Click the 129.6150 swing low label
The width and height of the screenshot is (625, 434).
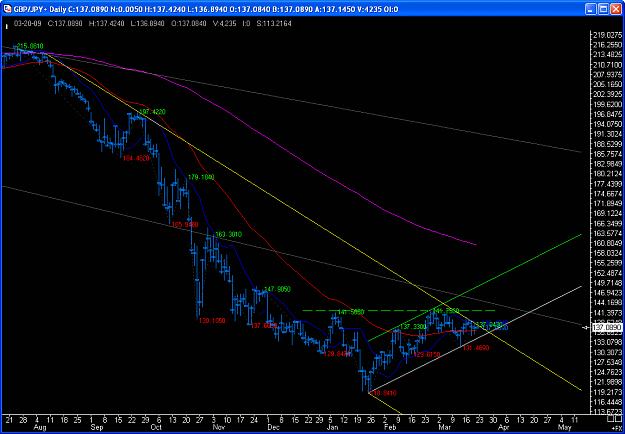coord(427,354)
